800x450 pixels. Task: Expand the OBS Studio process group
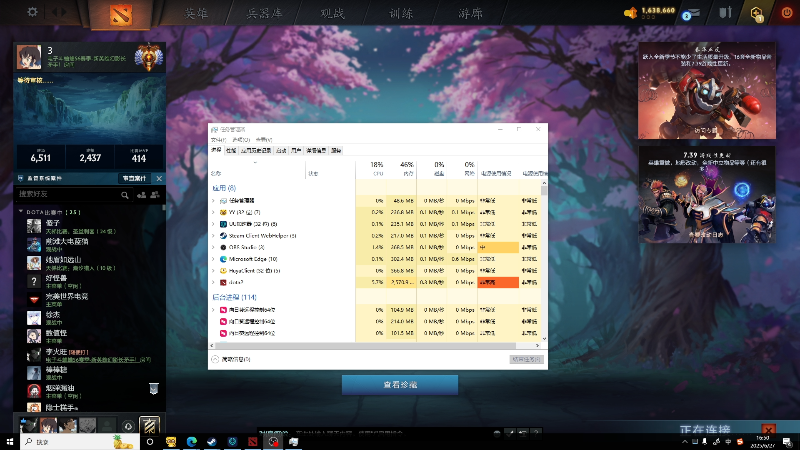213,247
